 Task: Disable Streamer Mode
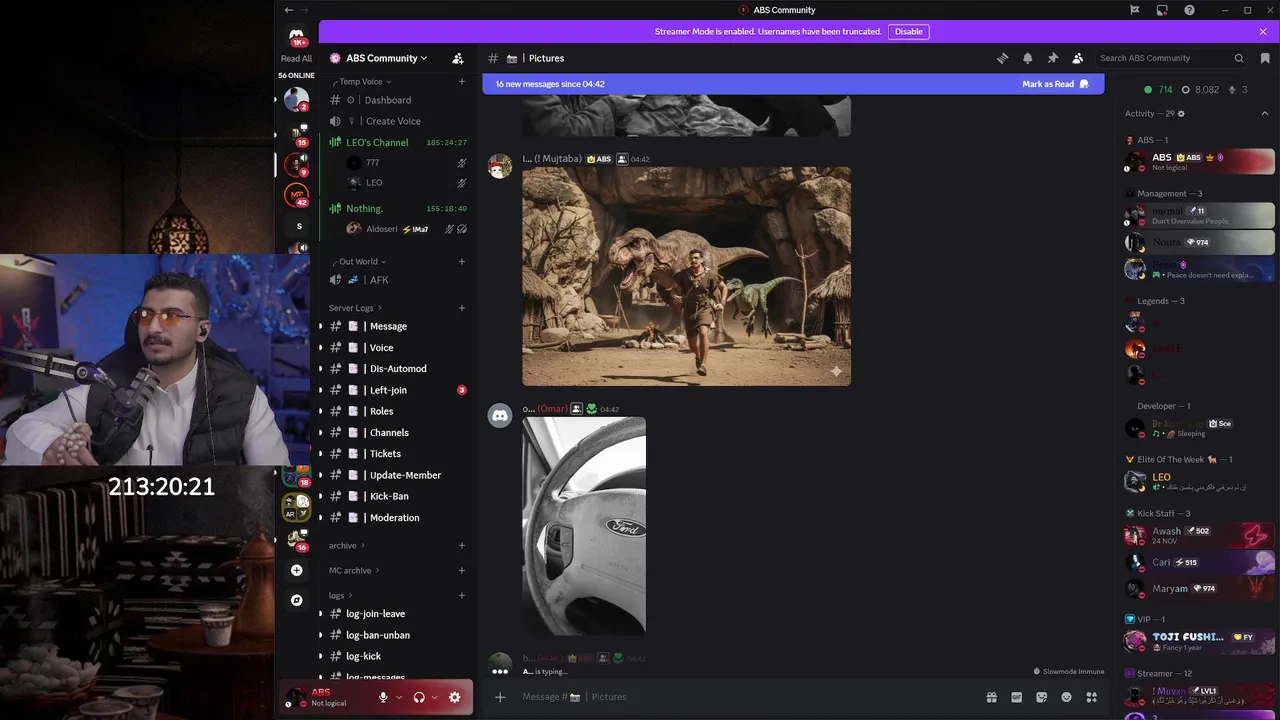click(x=908, y=31)
